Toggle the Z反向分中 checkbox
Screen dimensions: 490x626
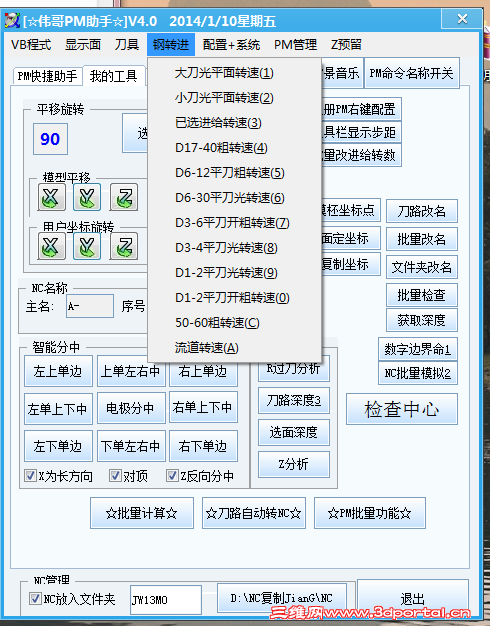172,475
